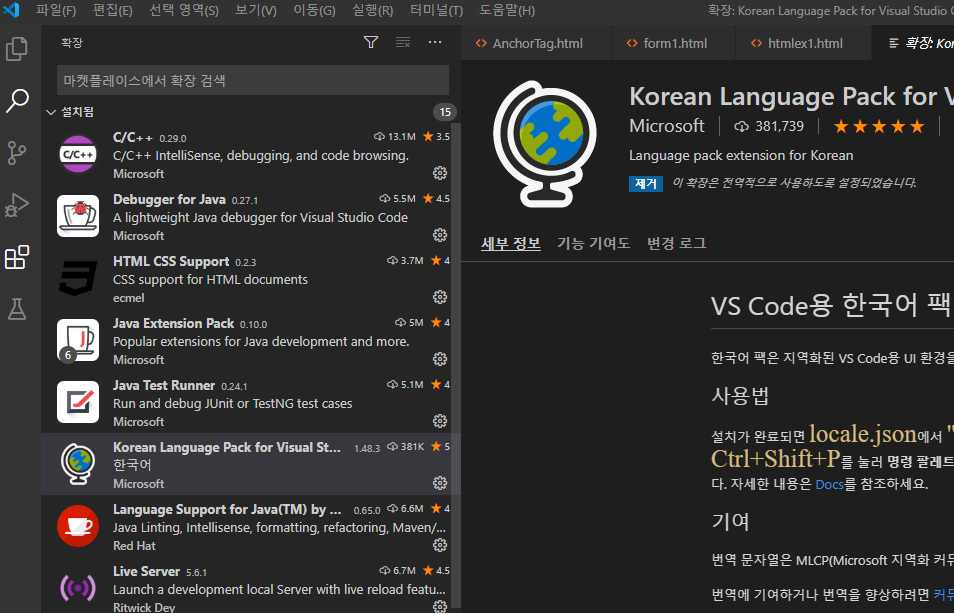Select the 변경 로그 changelog tab
This screenshot has height=613, width=954.
(x=677, y=243)
